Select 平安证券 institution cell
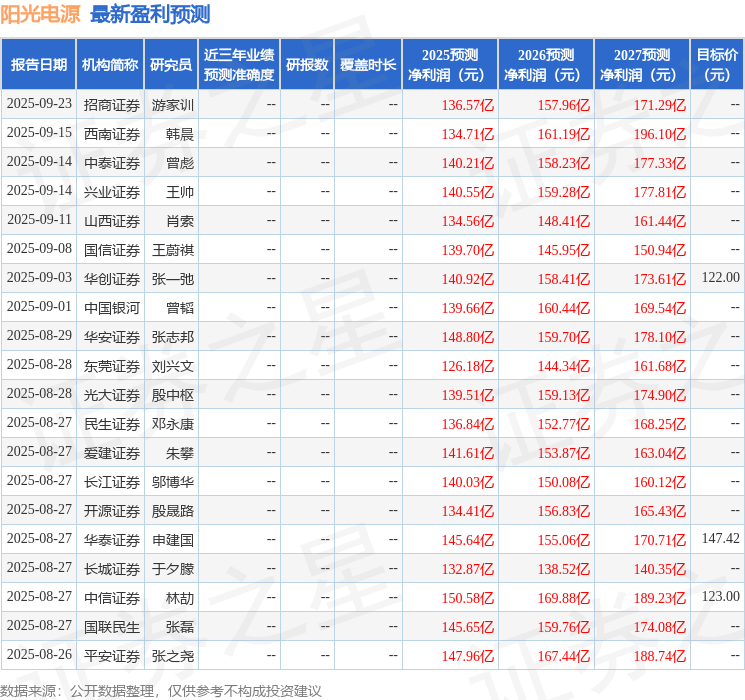The image size is (745, 700). 112,656
